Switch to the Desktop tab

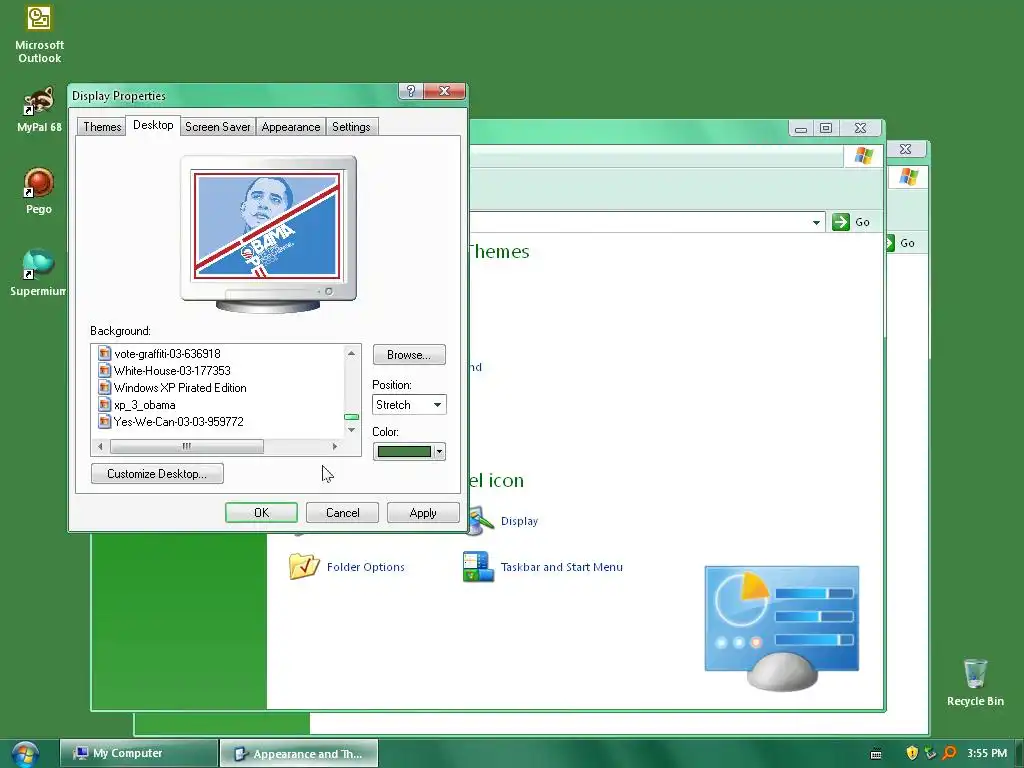coord(153,125)
